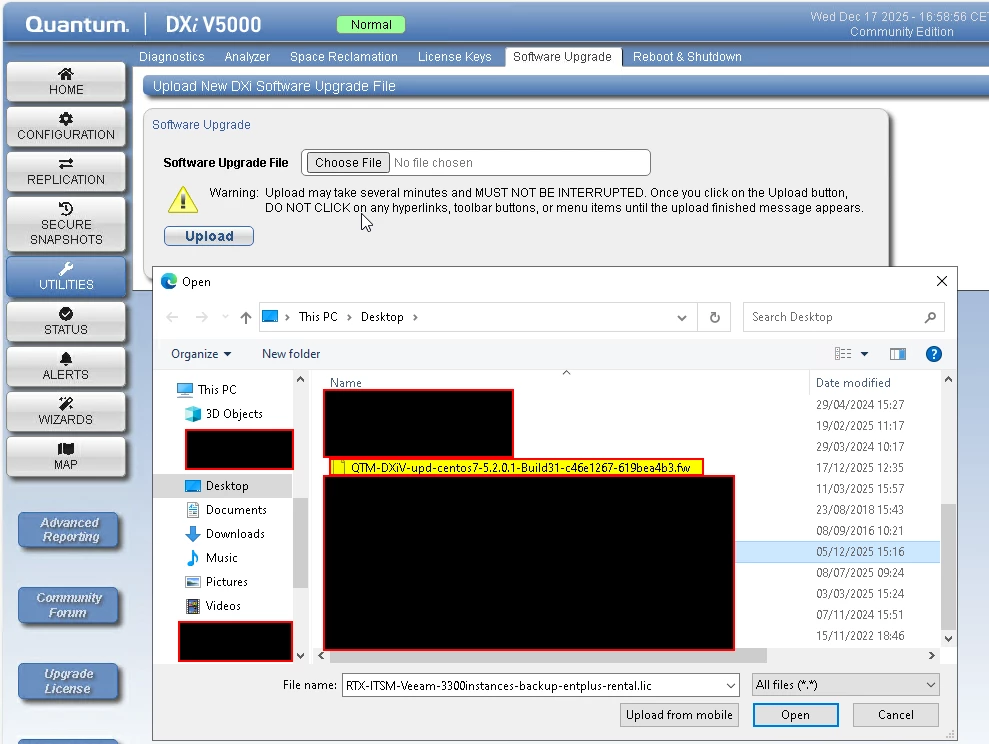The image size is (989, 744).
Task: Go forward in the Open dialog
Action: [x=201, y=317]
